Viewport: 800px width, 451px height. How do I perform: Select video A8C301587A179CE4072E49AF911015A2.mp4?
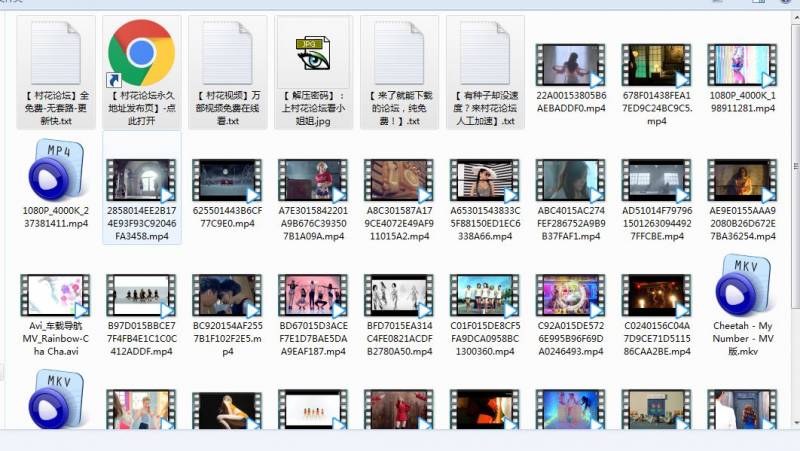tap(399, 180)
